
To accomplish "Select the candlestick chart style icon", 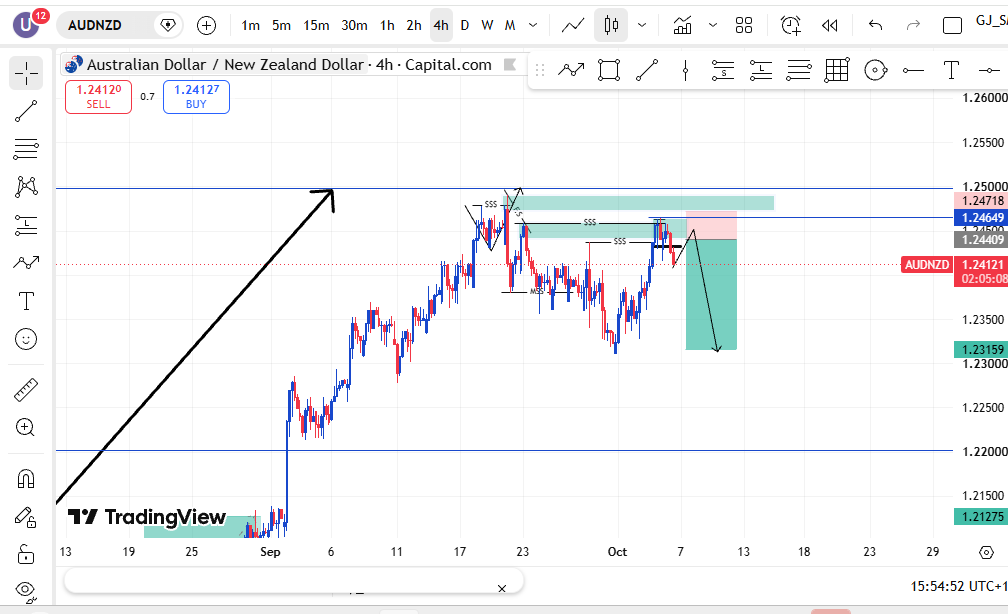I will click(611, 25).
